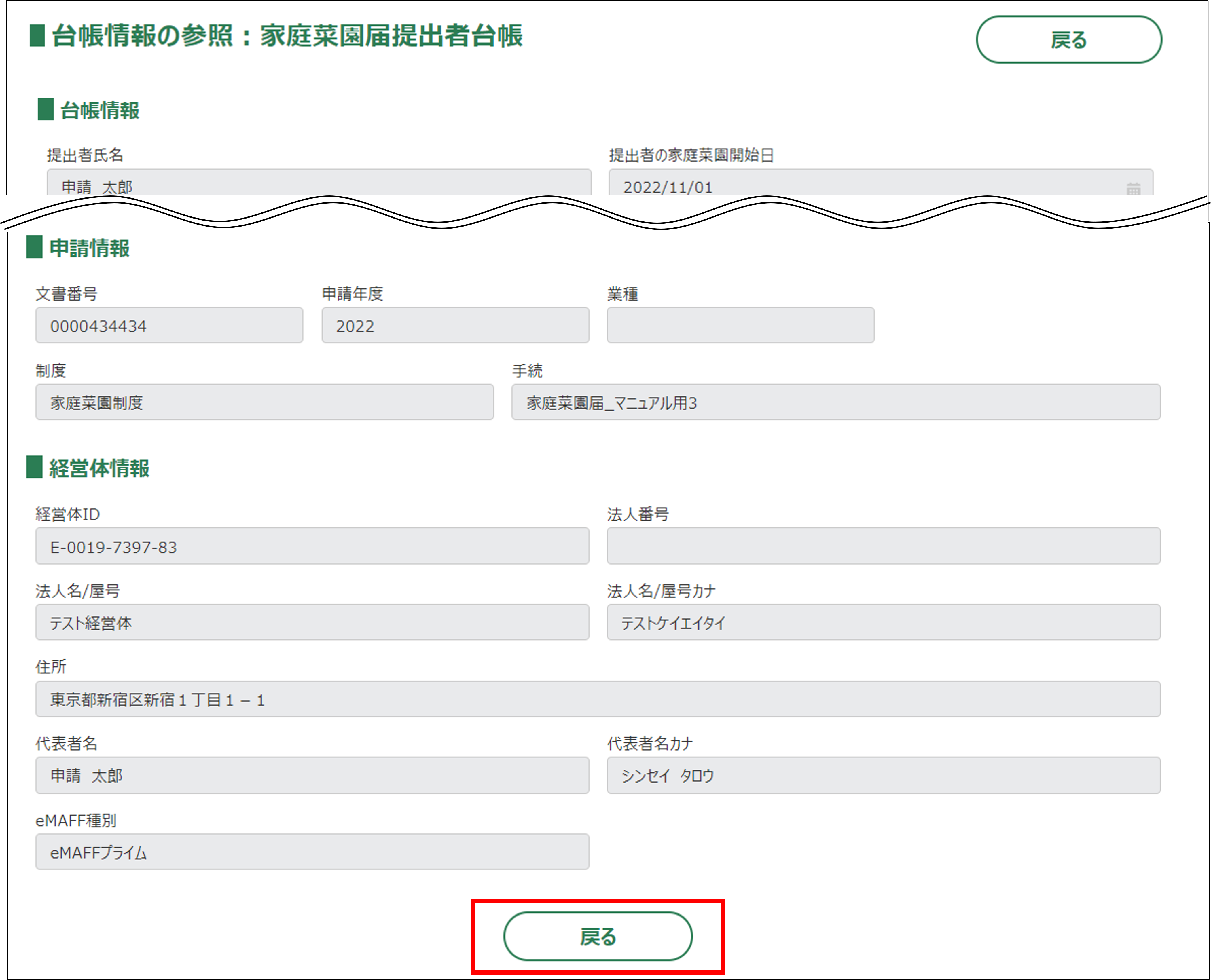
Task: Click the 制度 field 家庭菜園制度
Action: click(264, 402)
